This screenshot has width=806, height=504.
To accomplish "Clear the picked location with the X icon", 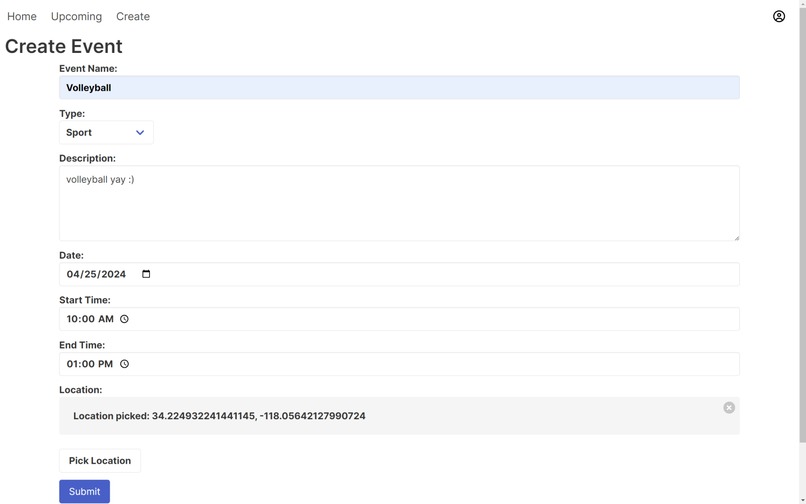I will (729, 408).
